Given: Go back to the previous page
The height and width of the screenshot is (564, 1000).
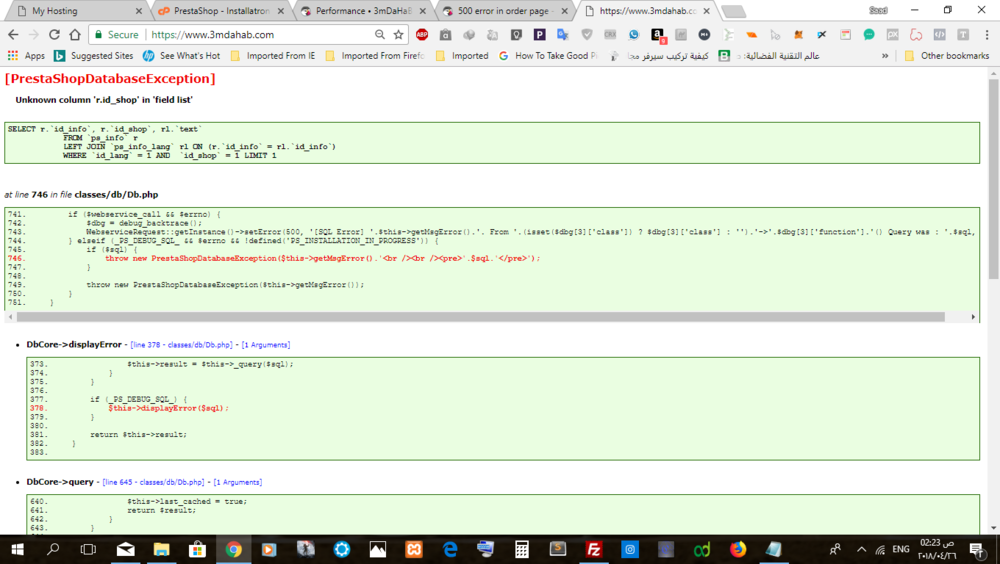Looking at the screenshot, I should [13, 34].
